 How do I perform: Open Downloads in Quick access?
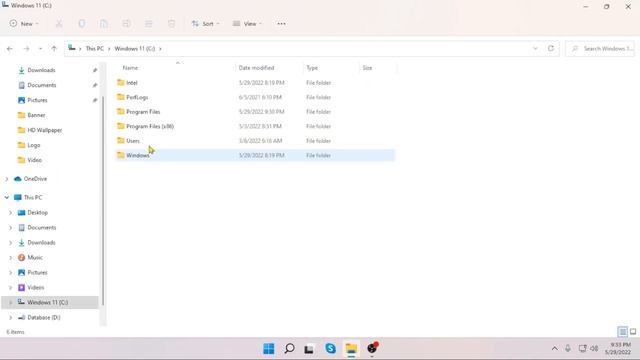coord(41,70)
